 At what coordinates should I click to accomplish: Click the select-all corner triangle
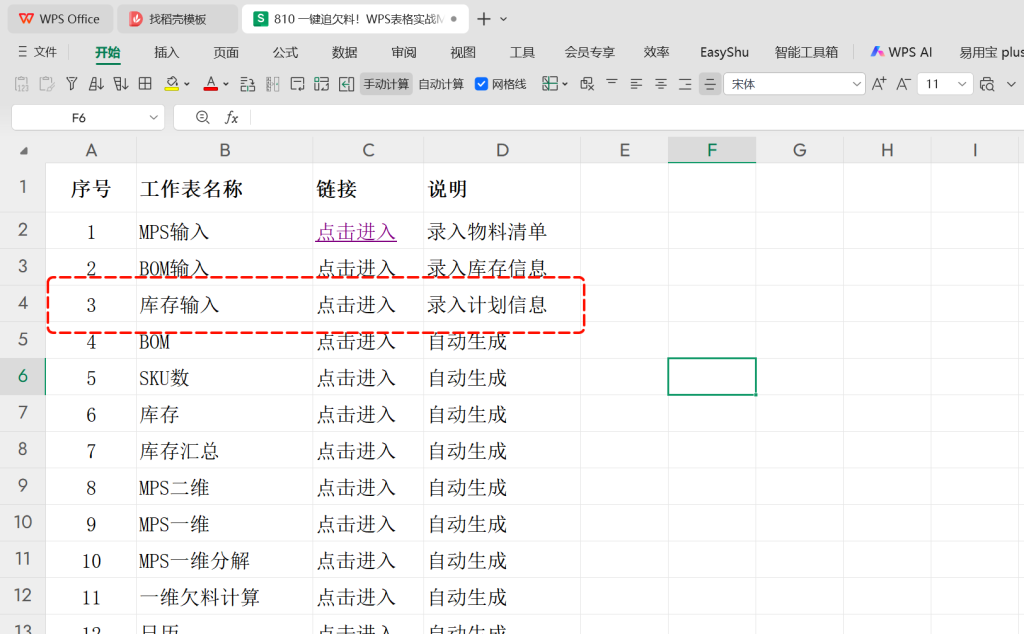24,151
